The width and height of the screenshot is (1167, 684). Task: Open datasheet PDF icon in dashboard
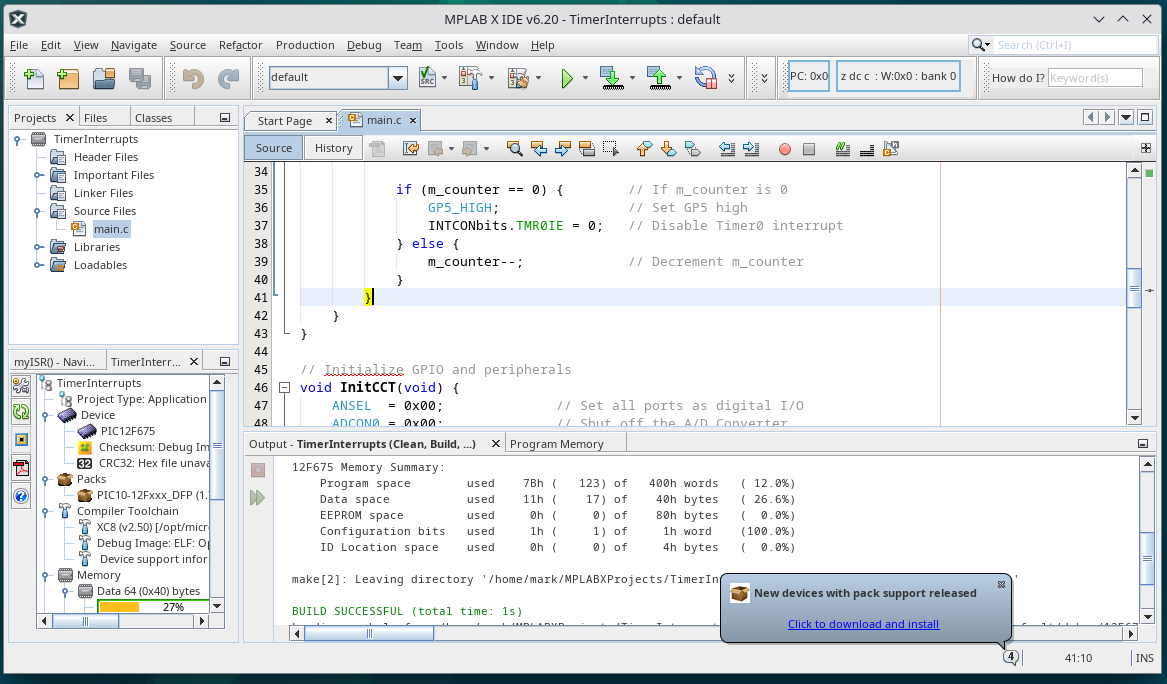coord(21,468)
